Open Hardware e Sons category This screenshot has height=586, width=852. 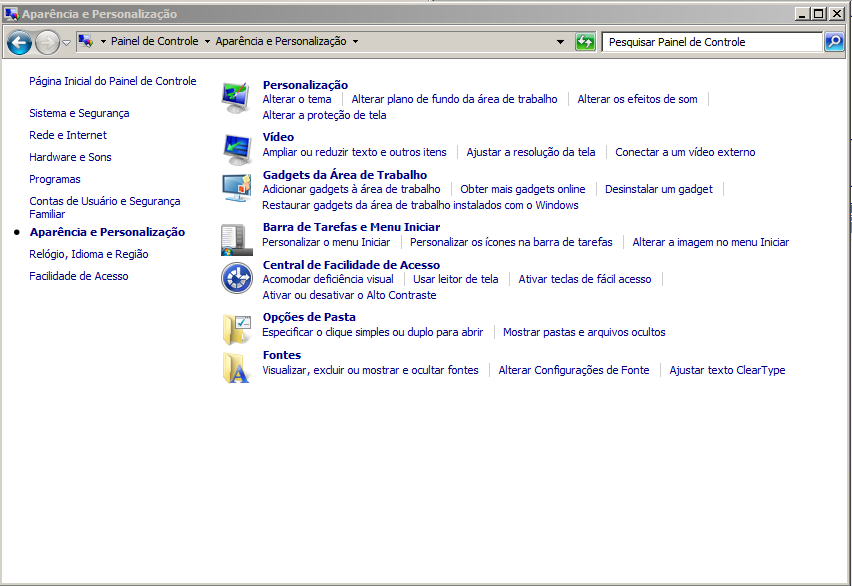click(70, 157)
